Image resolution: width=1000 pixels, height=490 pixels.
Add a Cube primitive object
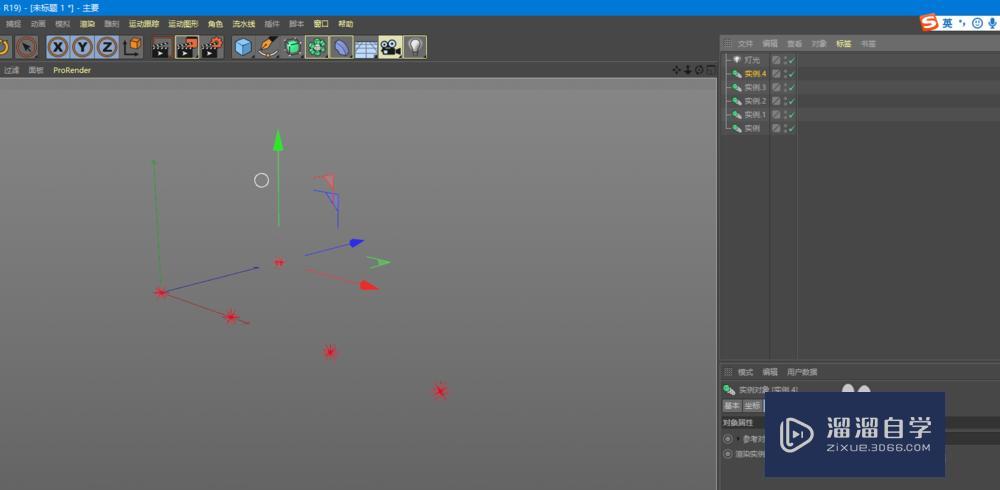(243, 47)
